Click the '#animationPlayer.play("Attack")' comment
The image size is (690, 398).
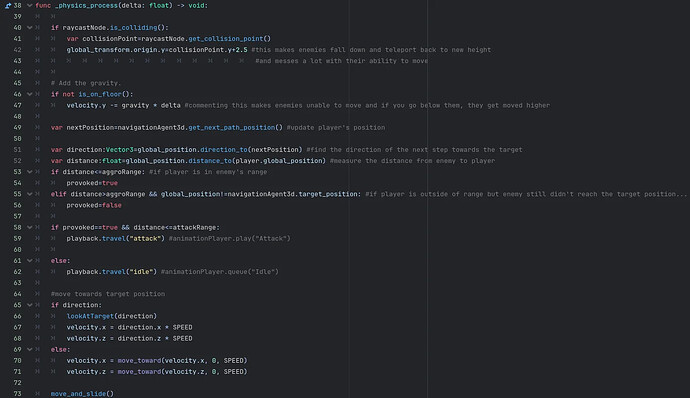[x=230, y=239]
